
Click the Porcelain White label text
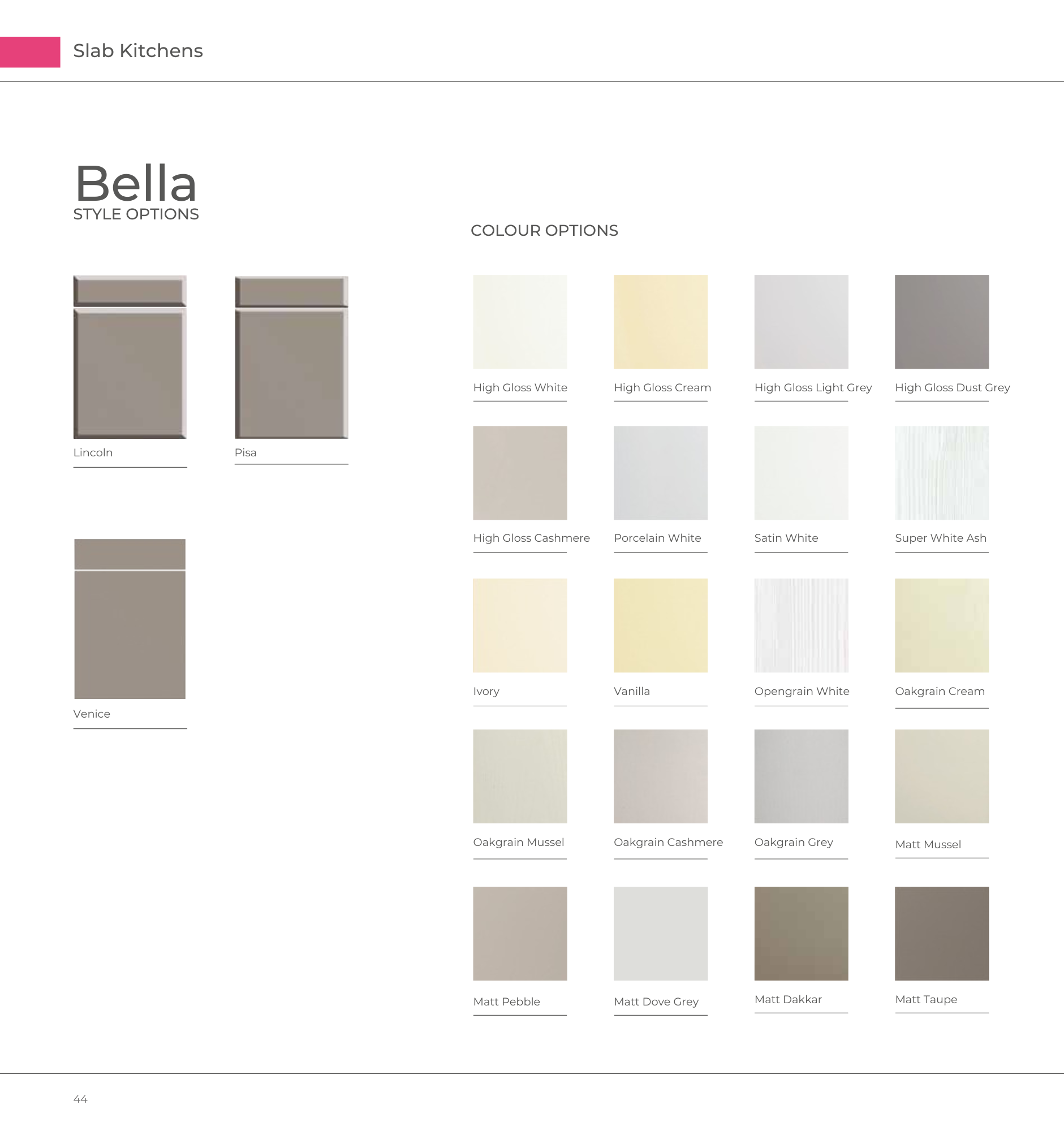pos(657,538)
